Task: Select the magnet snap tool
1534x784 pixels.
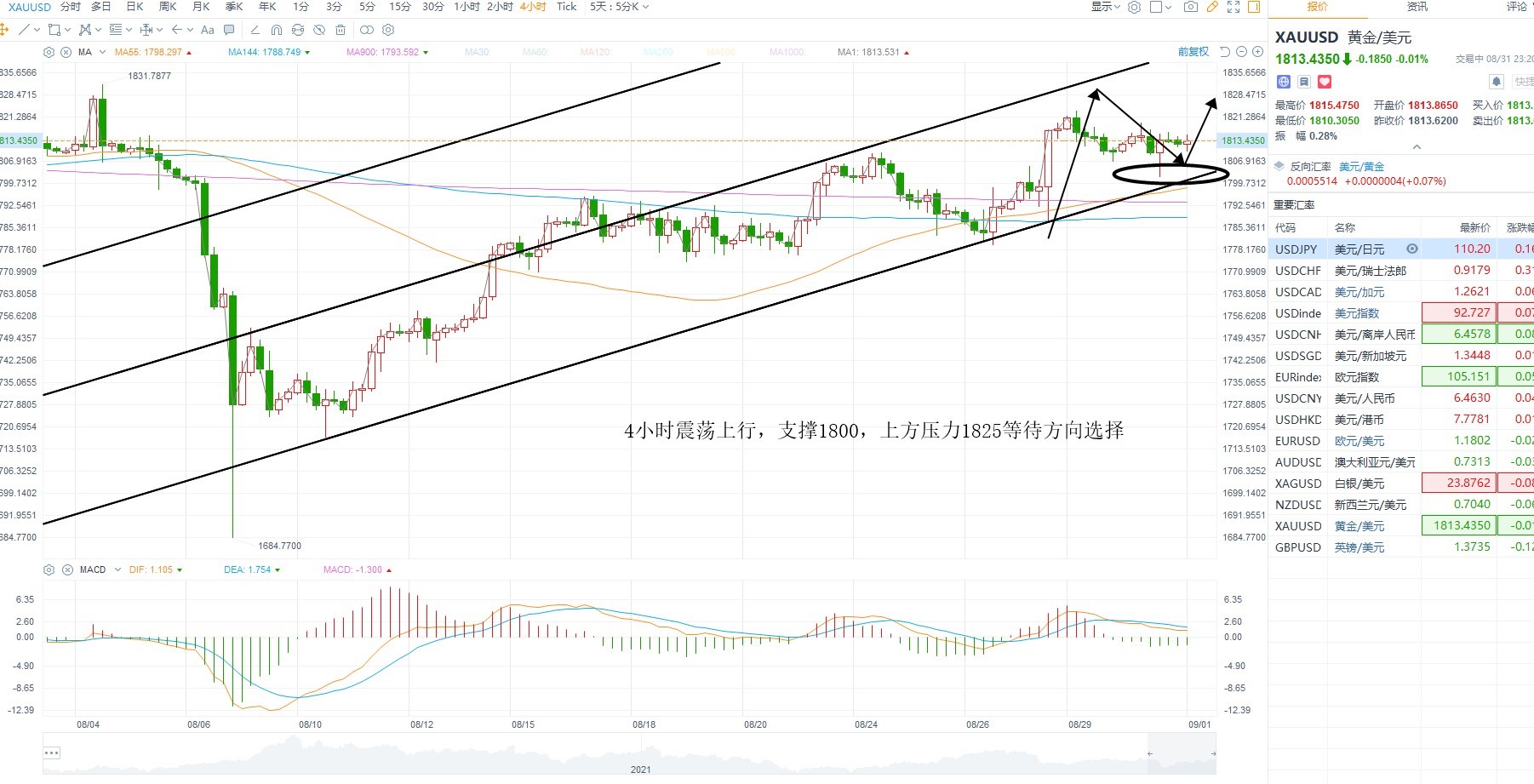Action: coord(276,30)
